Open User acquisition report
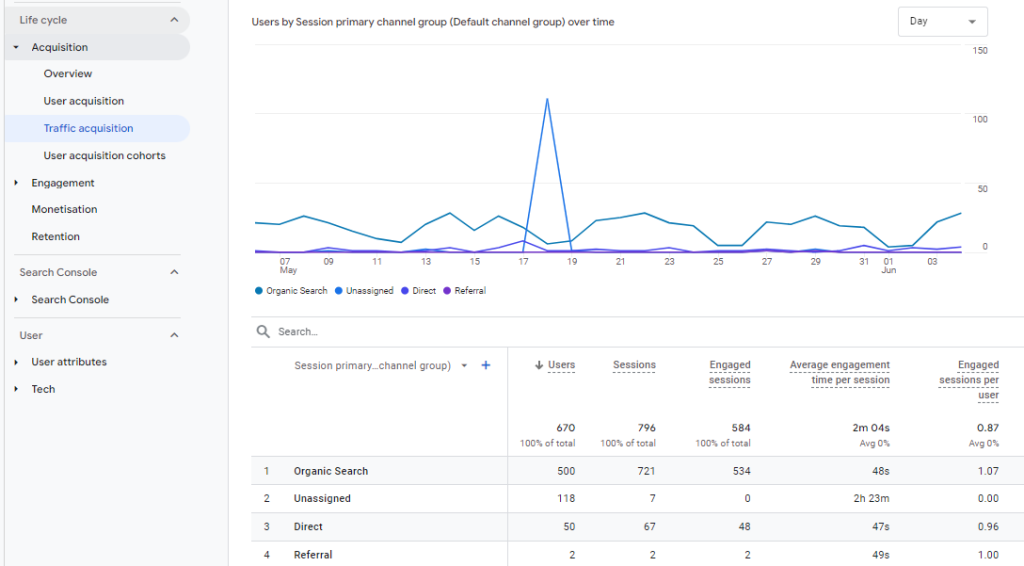 (84, 101)
